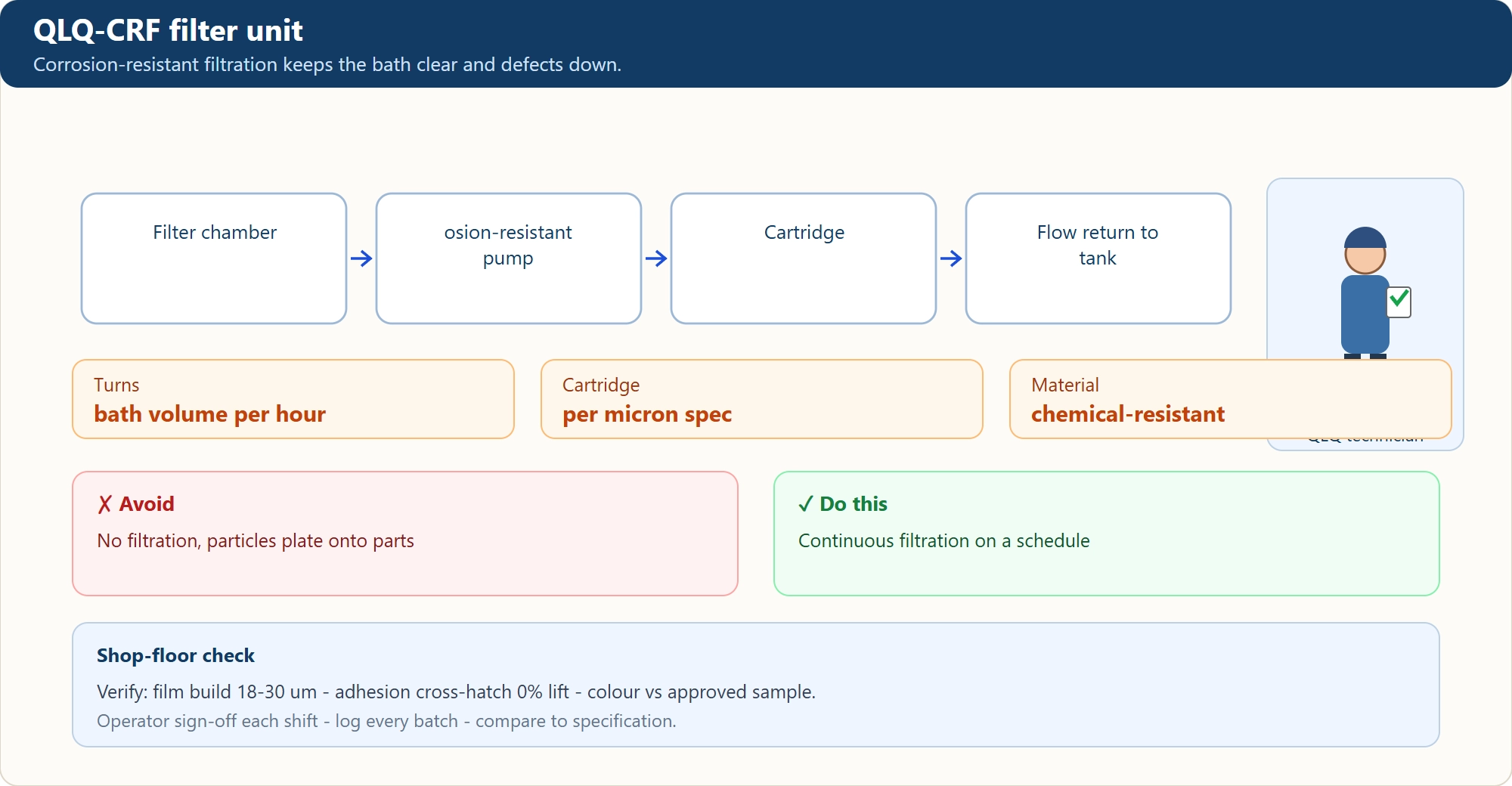1512x786 pixels.
Task: Click the 'Operator sign-off each shift' line
Action: pyautogui.click(x=386, y=721)
